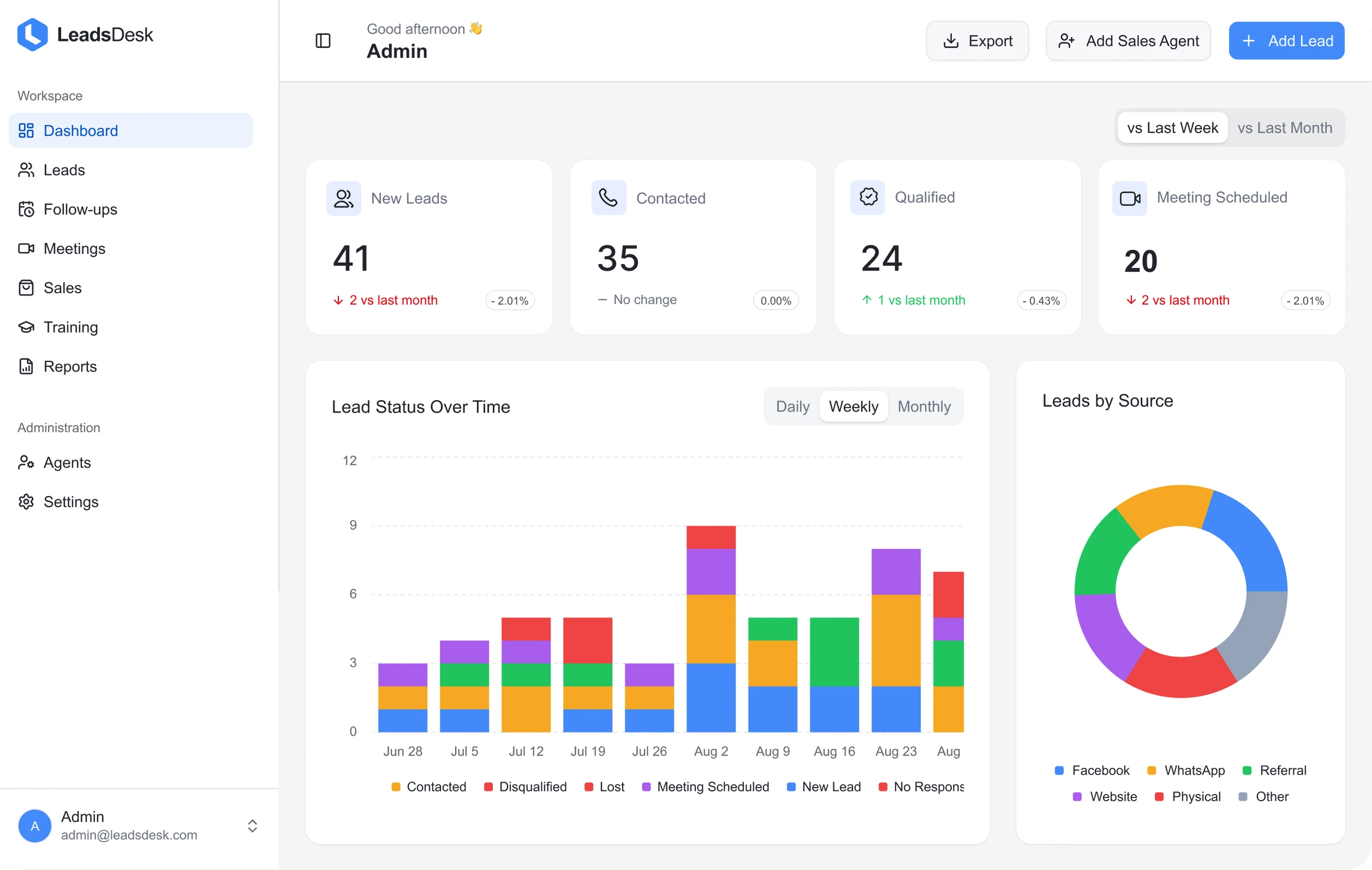Image resolution: width=1372 pixels, height=870 pixels.
Task: Click the red down arrow in New Leads card
Action: coord(338,300)
